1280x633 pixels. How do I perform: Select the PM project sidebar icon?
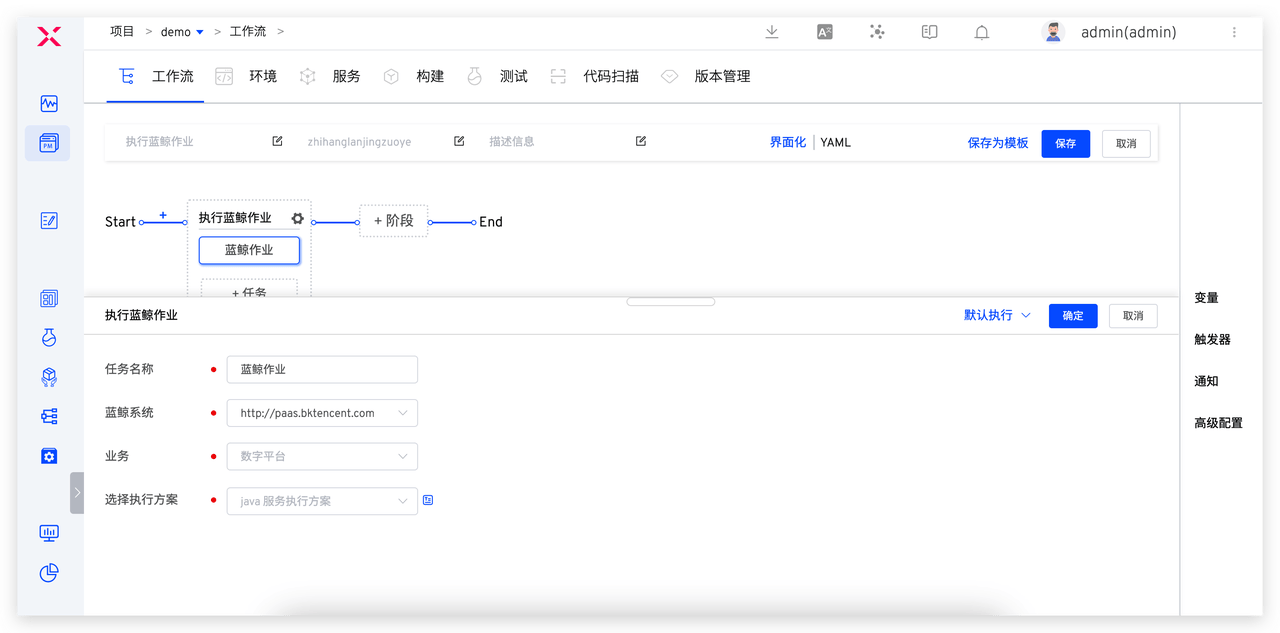point(49,144)
